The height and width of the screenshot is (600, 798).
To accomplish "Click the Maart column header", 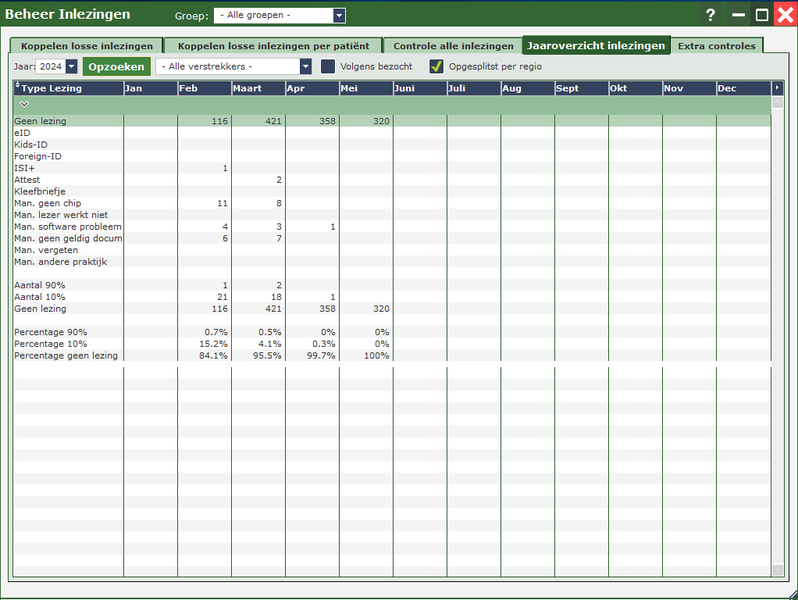I will point(257,89).
